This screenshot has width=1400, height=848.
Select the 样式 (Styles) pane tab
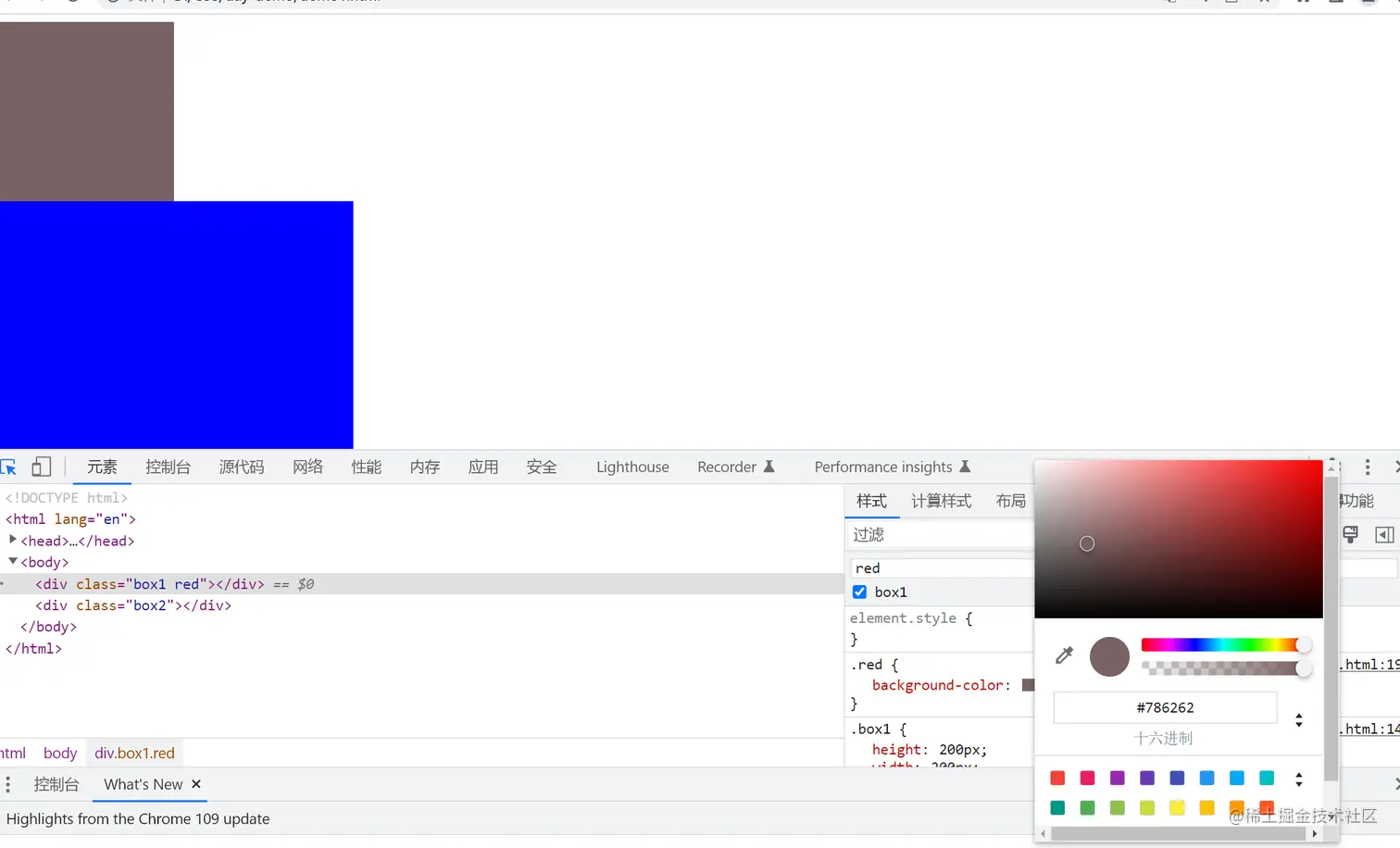[x=871, y=501]
